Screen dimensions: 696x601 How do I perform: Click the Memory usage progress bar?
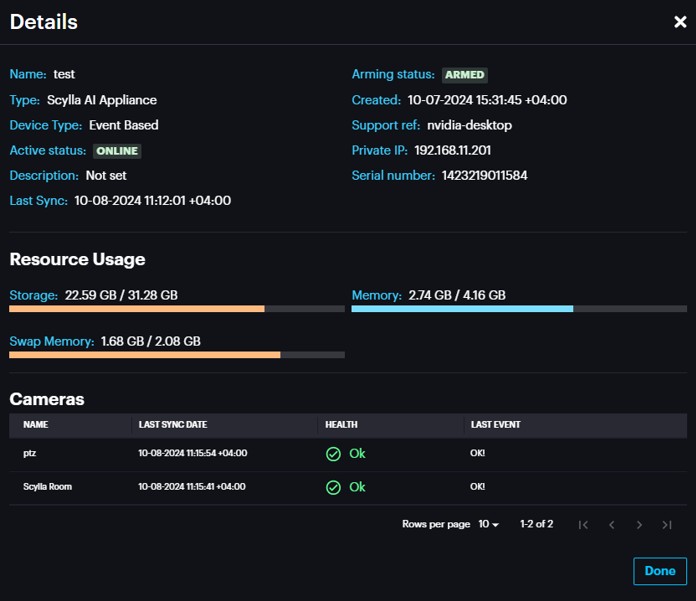(519, 309)
